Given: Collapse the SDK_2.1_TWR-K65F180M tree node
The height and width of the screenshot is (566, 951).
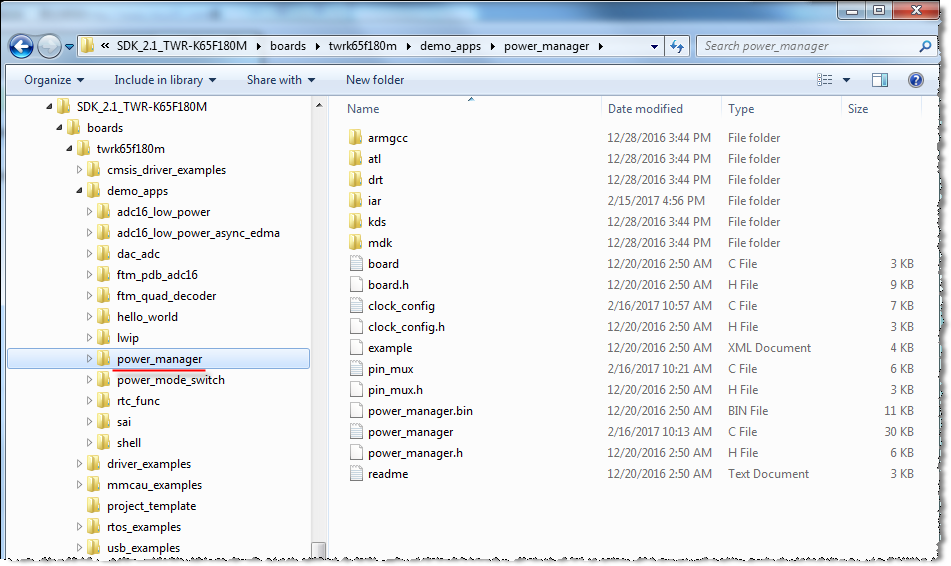Looking at the screenshot, I should coord(49,107).
